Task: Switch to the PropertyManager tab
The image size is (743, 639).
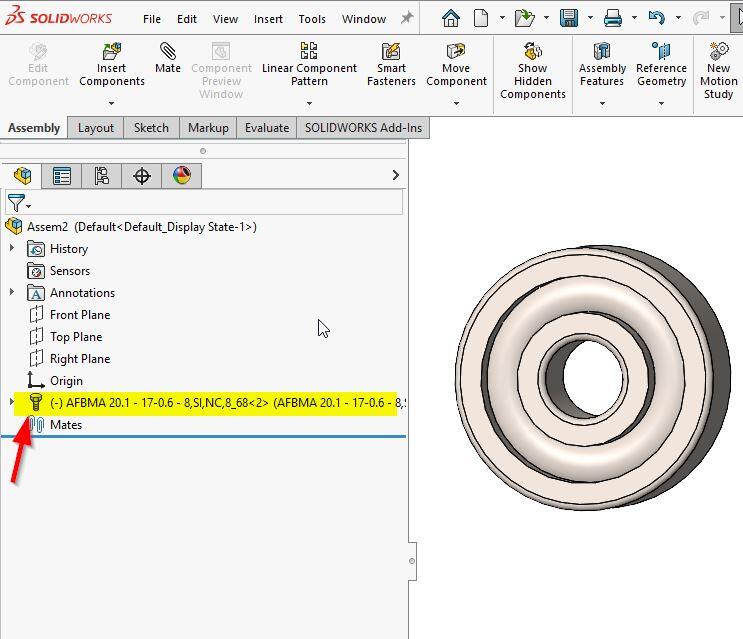Action: (62, 176)
